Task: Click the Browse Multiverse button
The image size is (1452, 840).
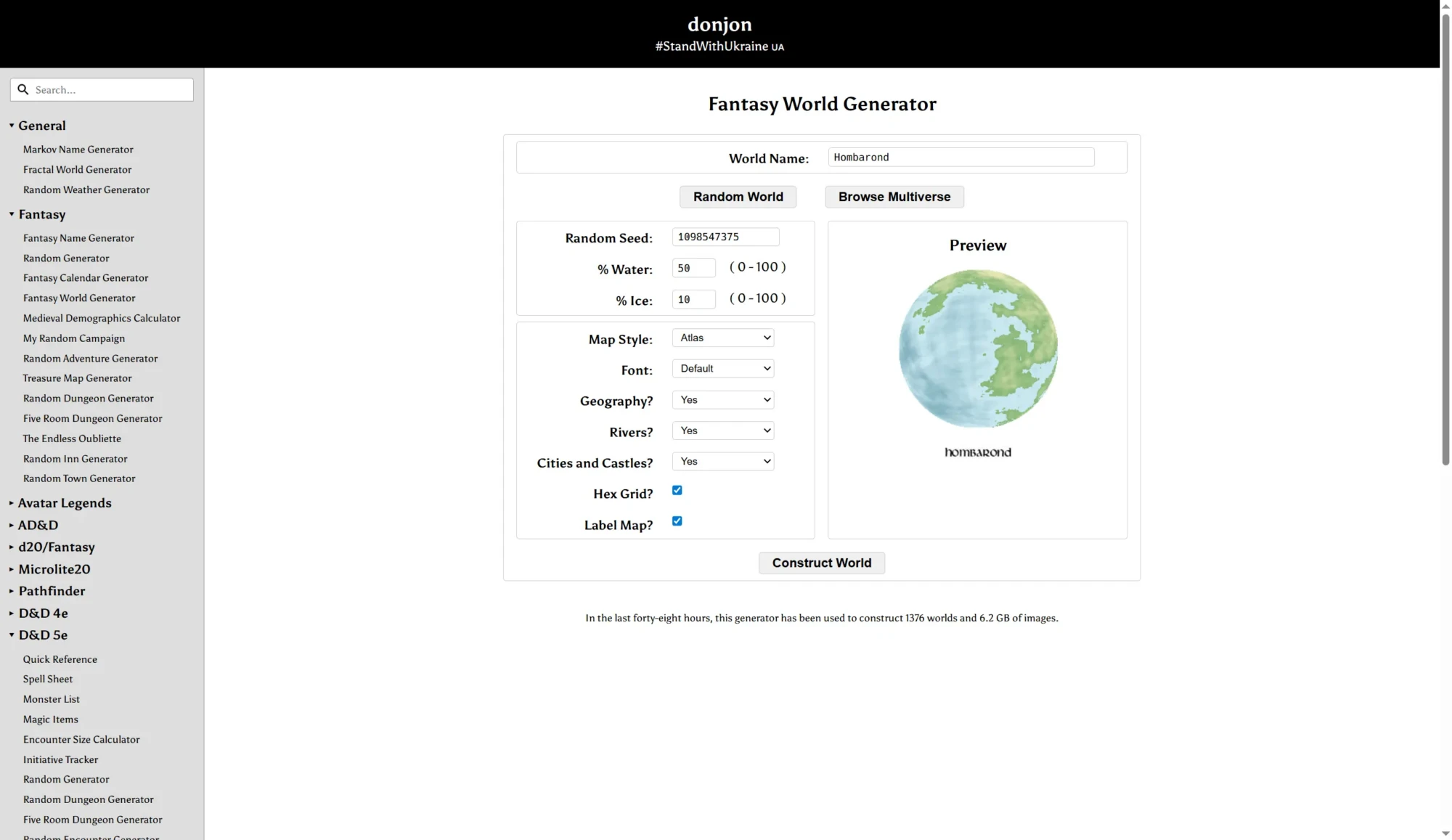Action: coord(894,197)
